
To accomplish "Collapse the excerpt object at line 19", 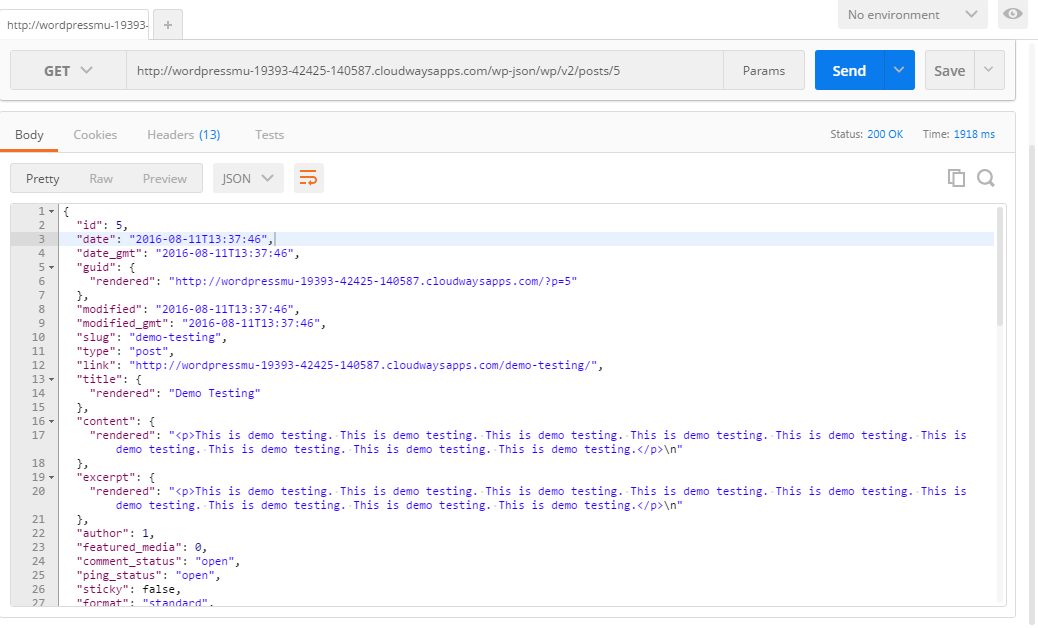I will (x=52, y=477).
